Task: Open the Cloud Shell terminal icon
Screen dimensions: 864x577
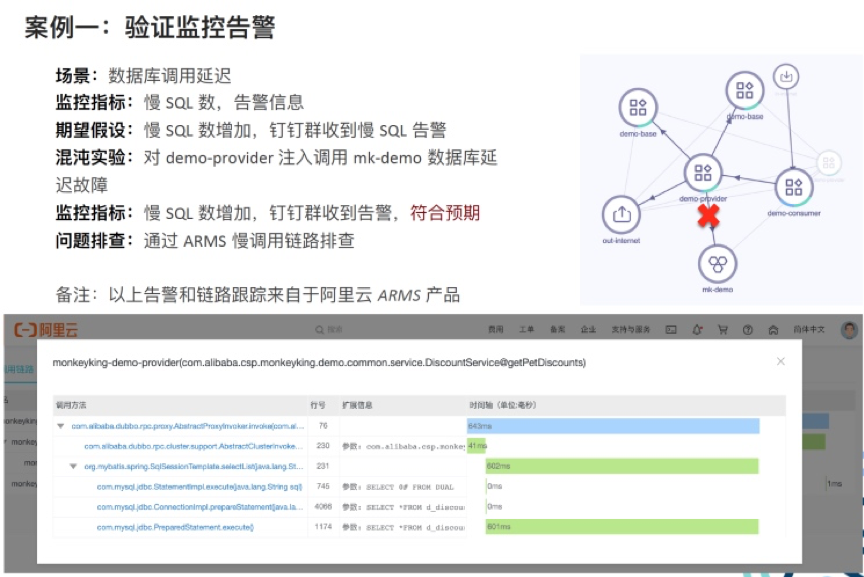Action: pyautogui.click(x=671, y=330)
